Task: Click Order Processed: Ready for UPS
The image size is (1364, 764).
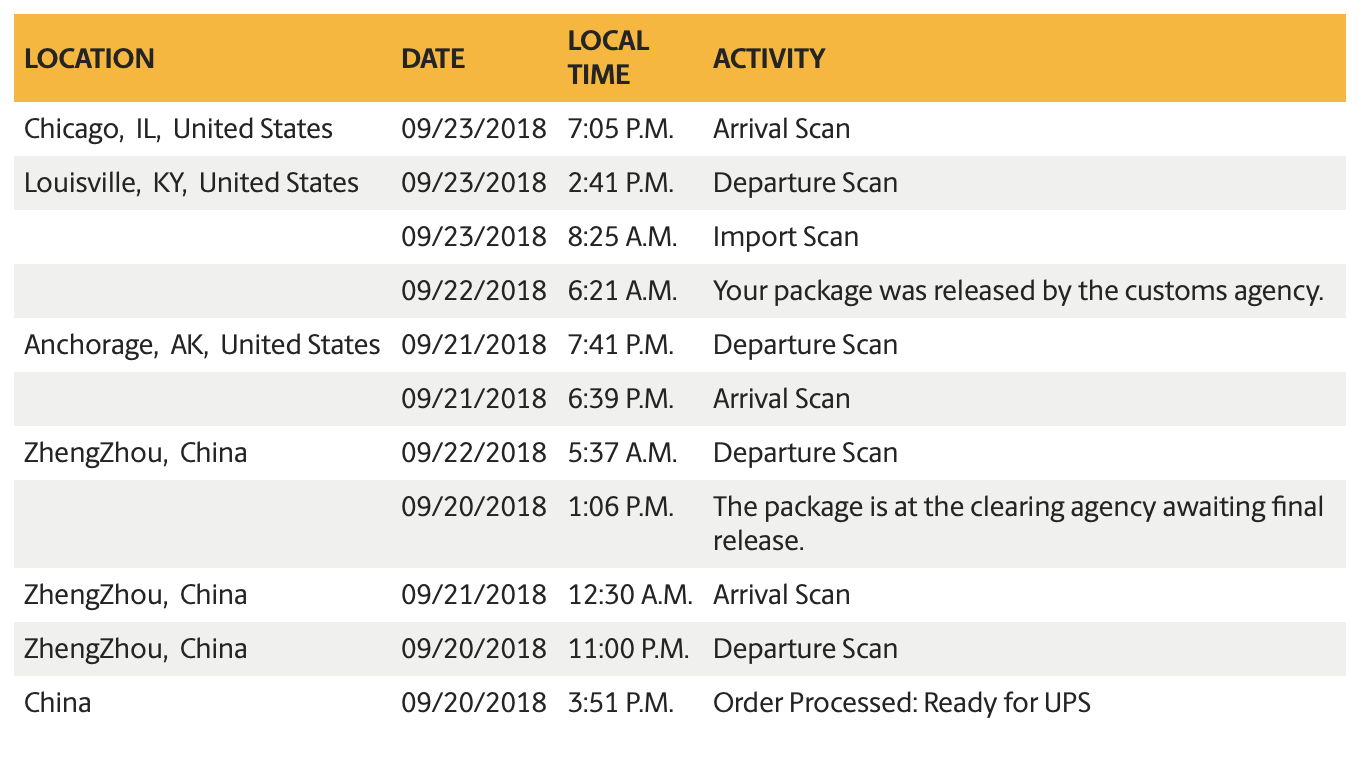Action: pyautogui.click(x=901, y=703)
